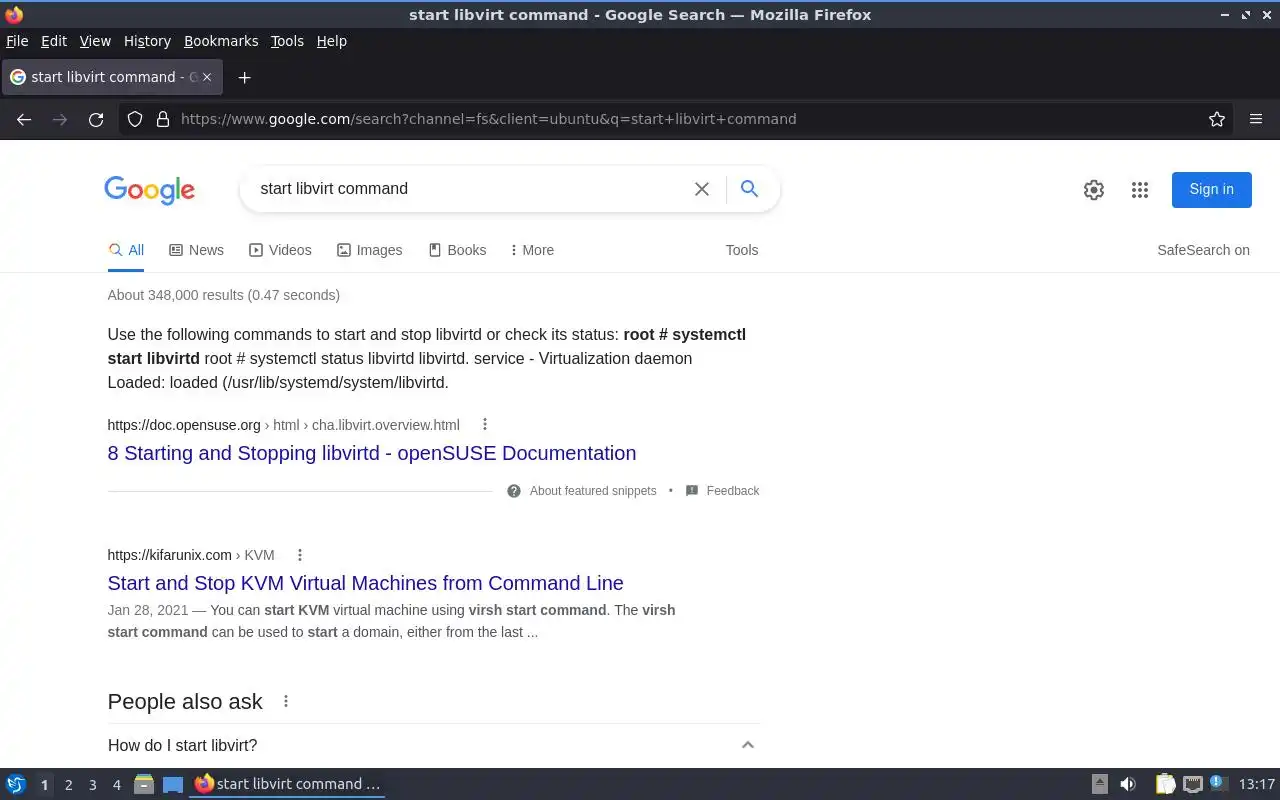This screenshot has height=800, width=1280.
Task: Open 'Start and Stop KVM Virtual Machines' link
Action: click(366, 583)
